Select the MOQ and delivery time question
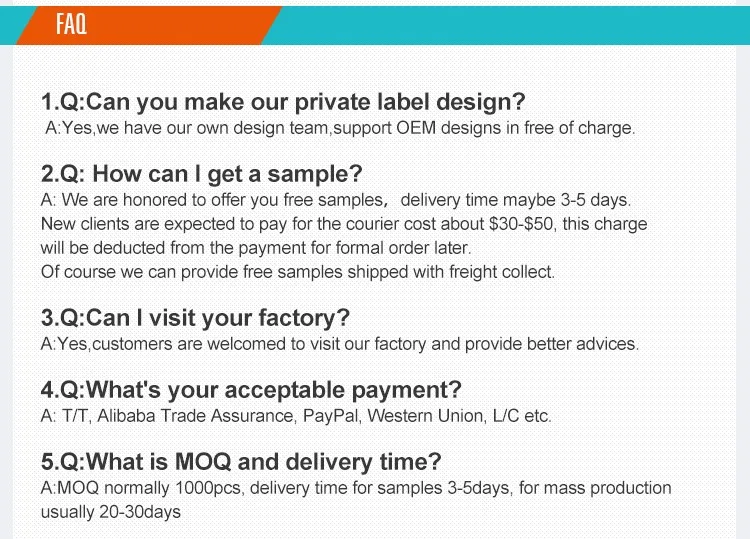This screenshot has width=750, height=539. click(240, 462)
